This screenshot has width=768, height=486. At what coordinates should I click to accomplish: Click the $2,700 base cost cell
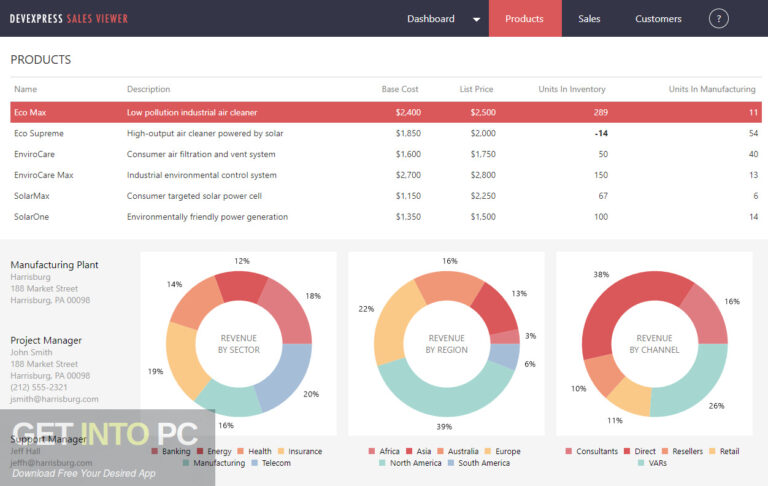click(408, 175)
